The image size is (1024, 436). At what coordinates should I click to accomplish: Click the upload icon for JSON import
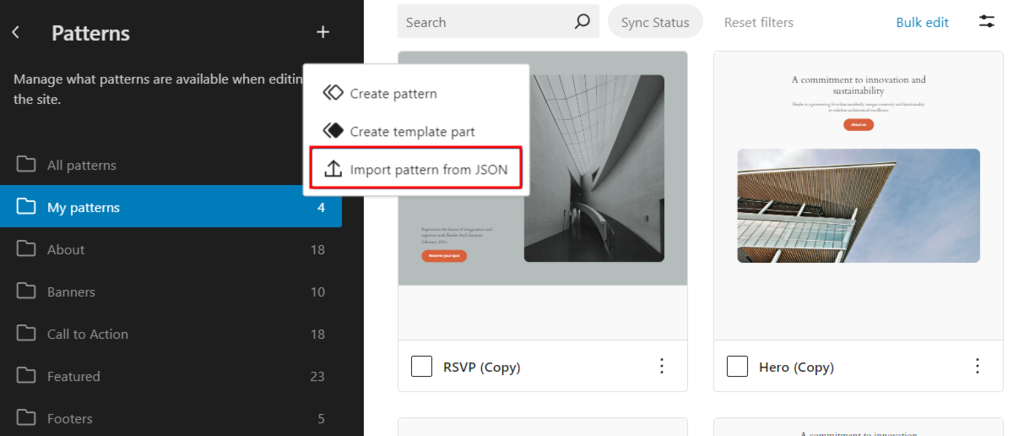pos(333,170)
